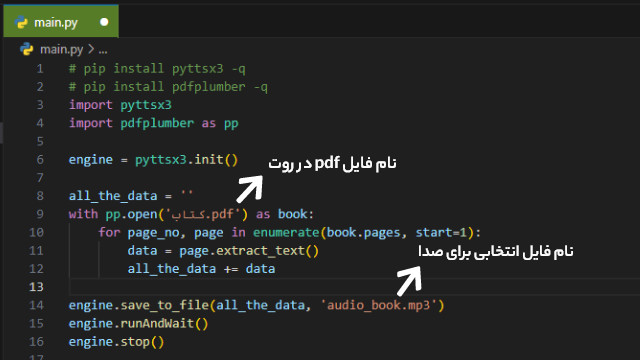Click 'engine' variable on line 6
640x360 pixels.
tap(91, 160)
